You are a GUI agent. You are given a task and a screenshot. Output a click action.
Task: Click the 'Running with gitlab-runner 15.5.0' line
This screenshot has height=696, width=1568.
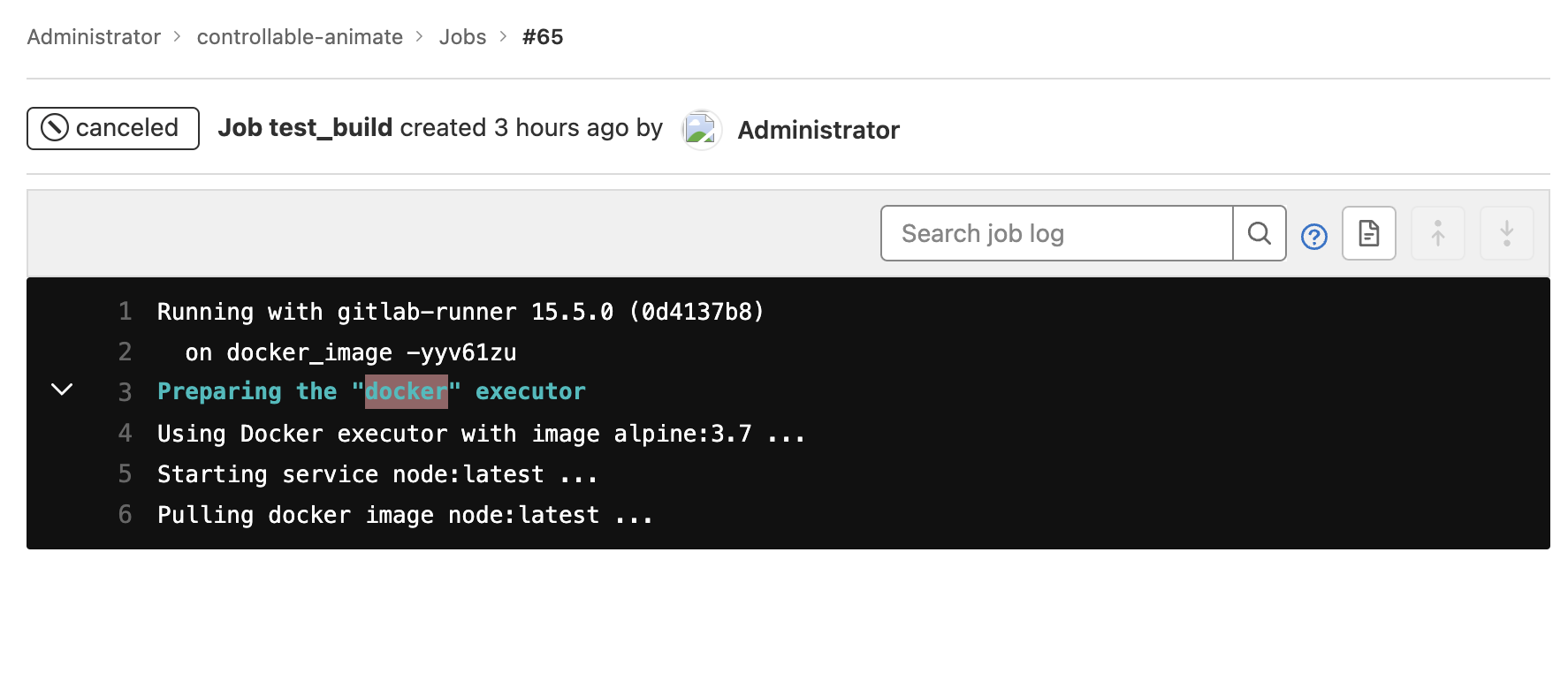pos(461,312)
